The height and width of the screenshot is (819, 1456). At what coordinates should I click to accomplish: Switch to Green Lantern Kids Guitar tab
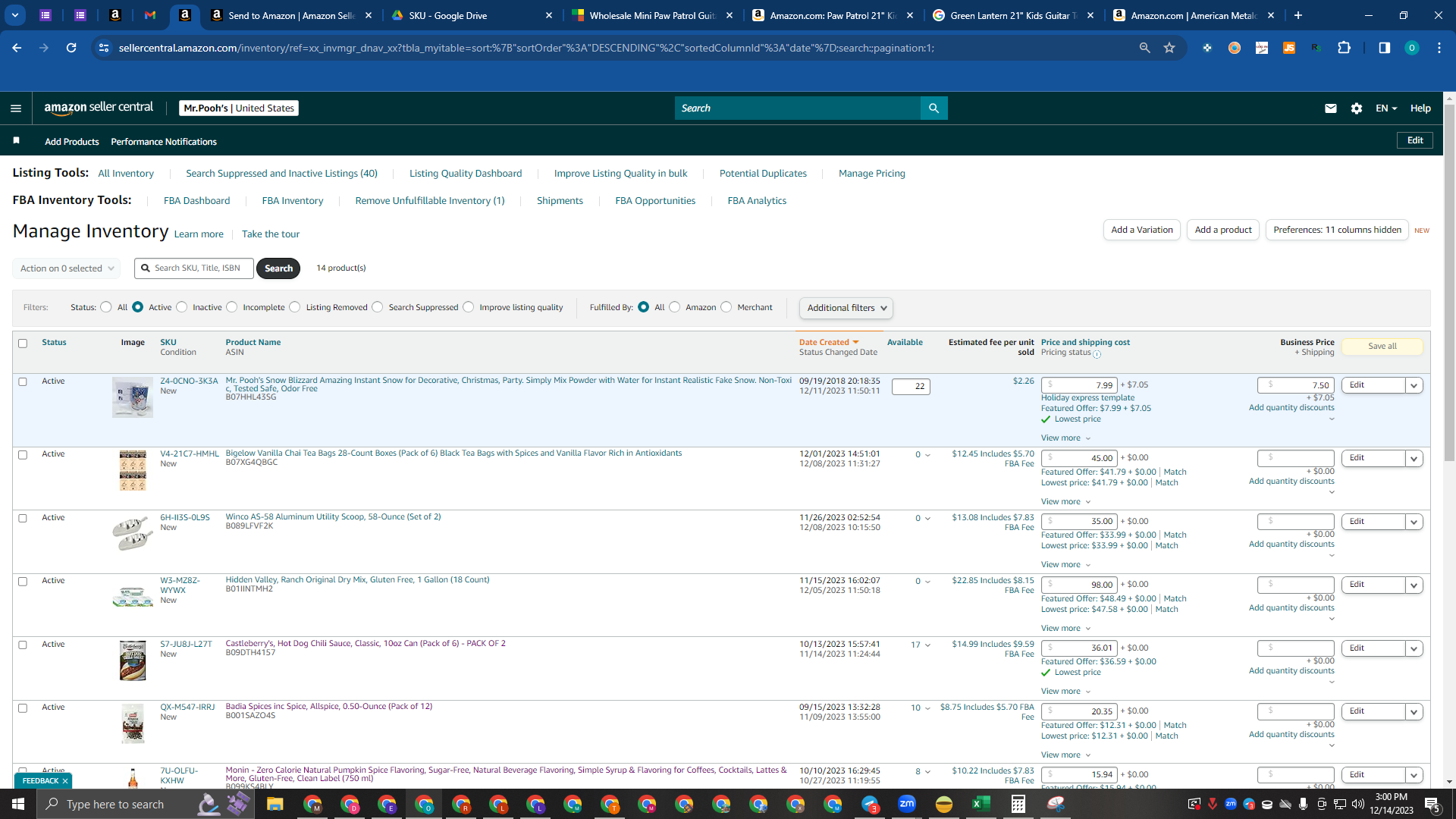point(1013,15)
